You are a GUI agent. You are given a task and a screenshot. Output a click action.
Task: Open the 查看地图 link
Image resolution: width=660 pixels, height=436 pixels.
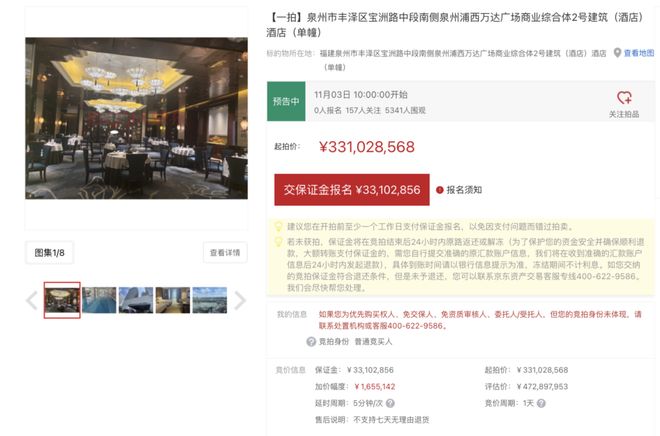pyautogui.click(x=639, y=53)
